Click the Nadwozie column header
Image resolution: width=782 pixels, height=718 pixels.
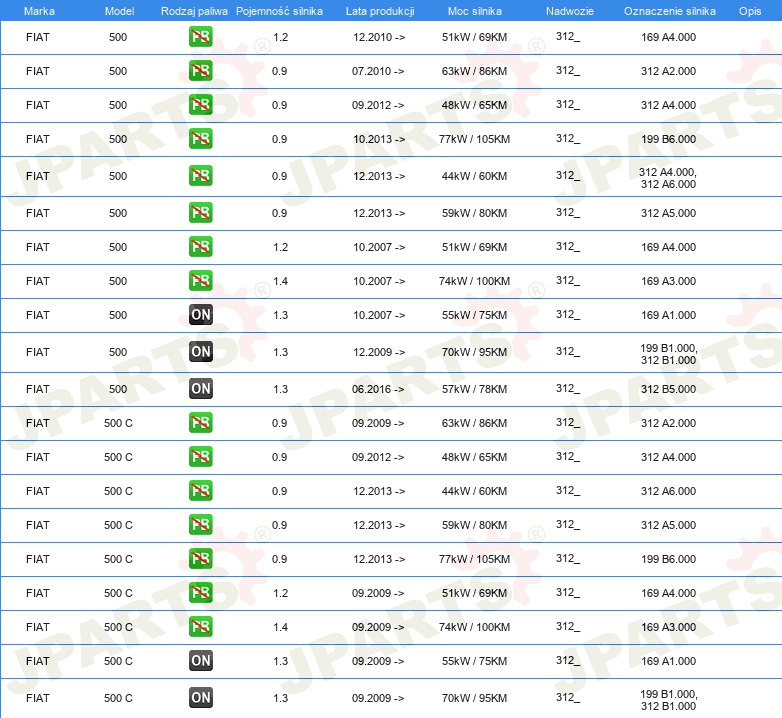pos(570,11)
